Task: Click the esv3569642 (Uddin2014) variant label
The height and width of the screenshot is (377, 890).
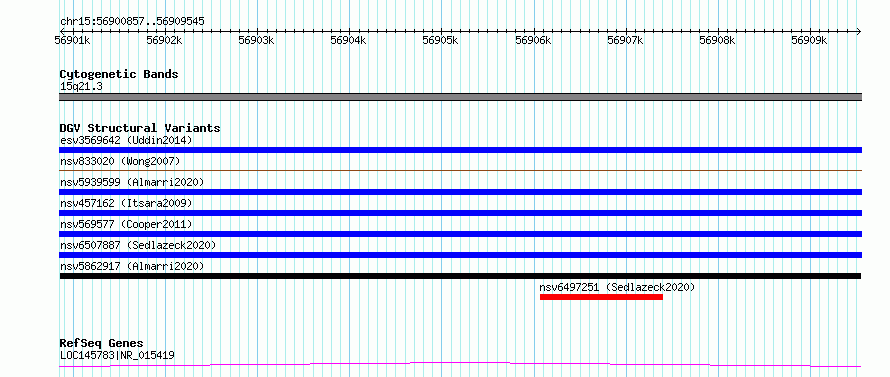Action: point(126,140)
